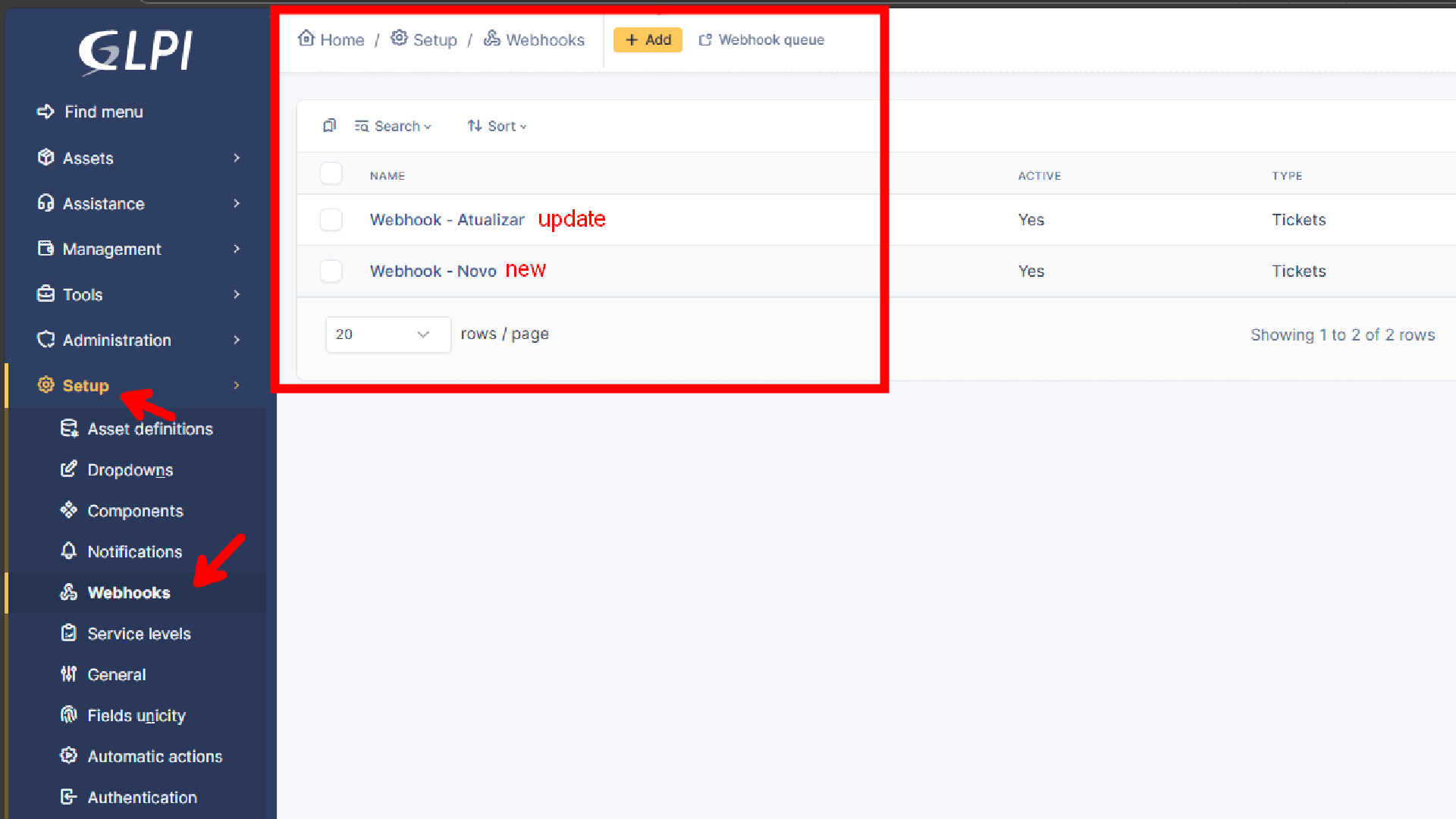Click the bookmark icon beside Search
1456x819 pixels.
click(x=329, y=126)
